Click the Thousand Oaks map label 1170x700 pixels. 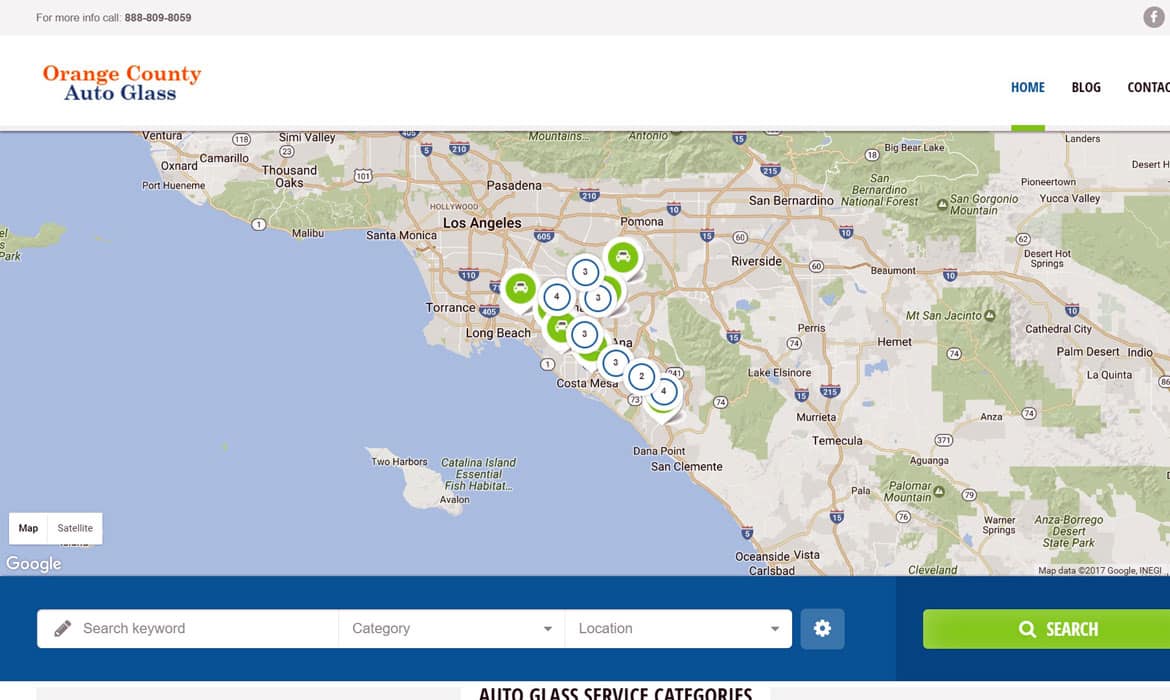tap(290, 176)
